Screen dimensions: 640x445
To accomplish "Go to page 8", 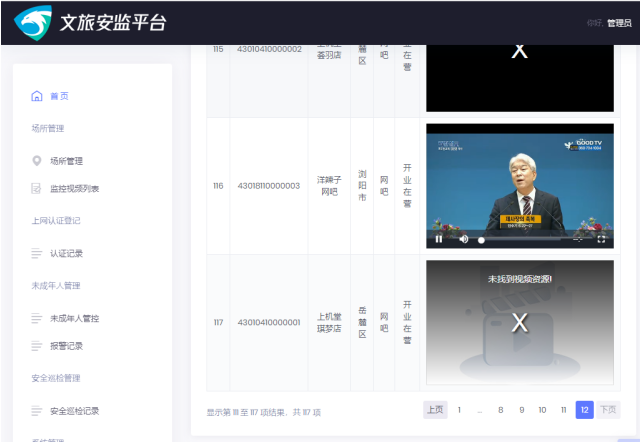I will click(x=500, y=409).
